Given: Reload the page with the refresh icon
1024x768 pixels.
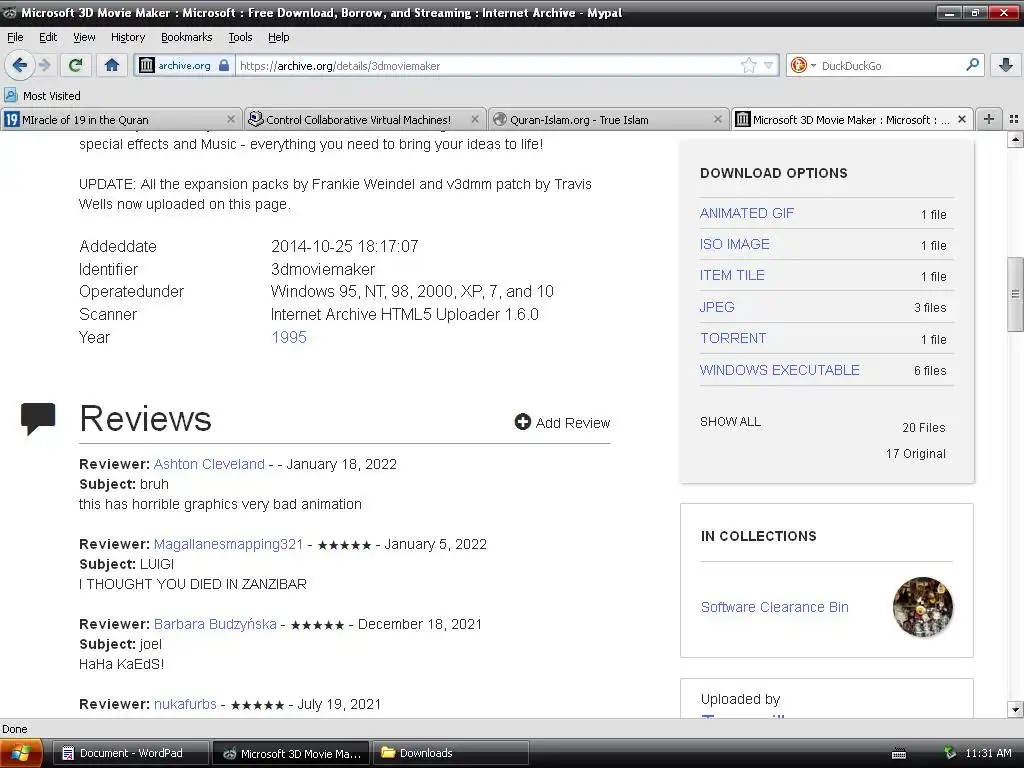Looking at the screenshot, I should point(76,65).
